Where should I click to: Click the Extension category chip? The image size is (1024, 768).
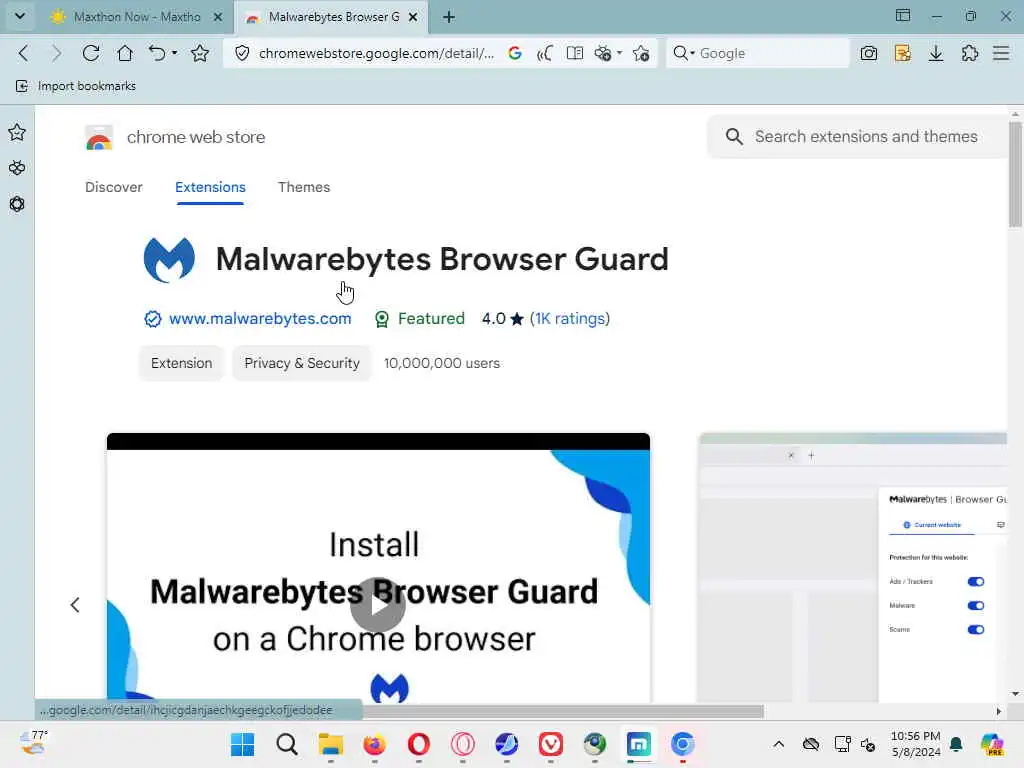[x=182, y=363]
